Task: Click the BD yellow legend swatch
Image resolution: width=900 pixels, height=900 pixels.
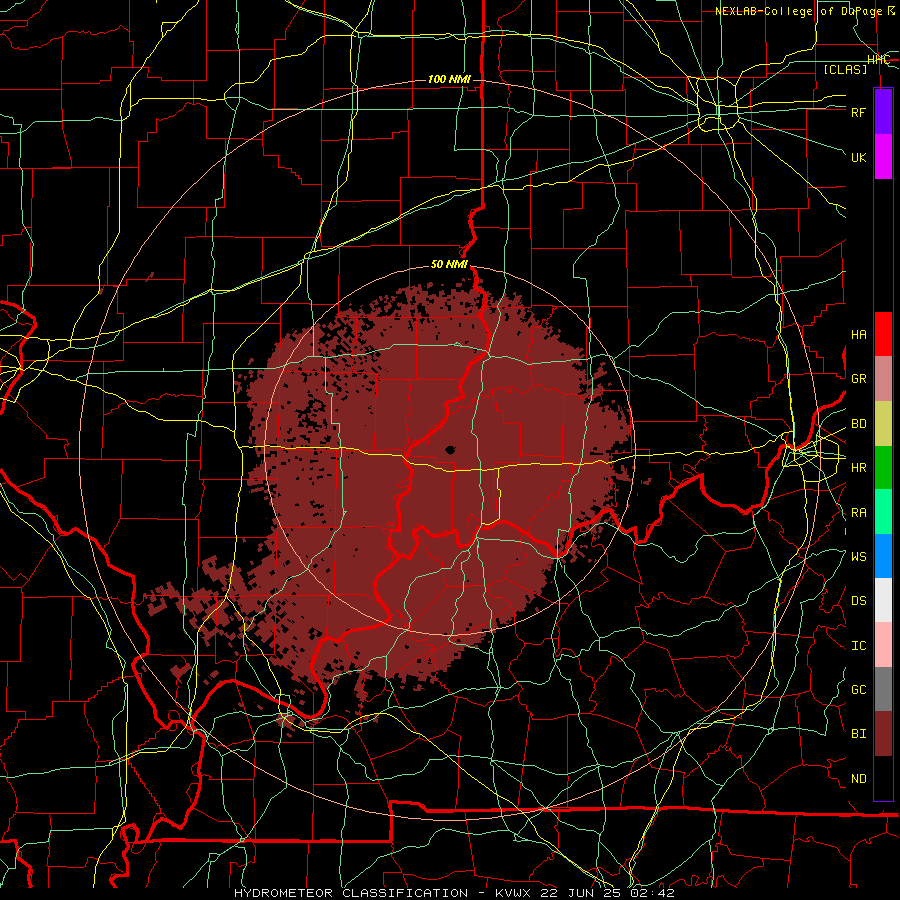Action: pyautogui.click(x=883, y=424)
